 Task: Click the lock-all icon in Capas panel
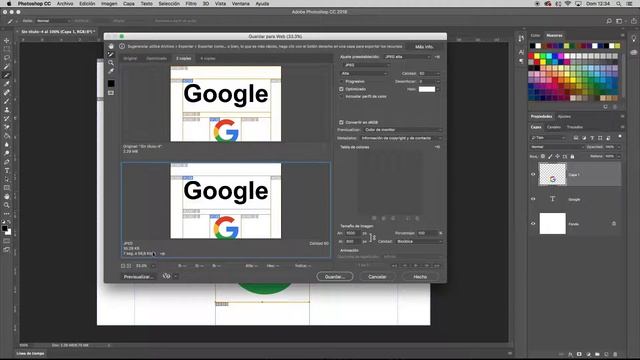click(572, 156)
